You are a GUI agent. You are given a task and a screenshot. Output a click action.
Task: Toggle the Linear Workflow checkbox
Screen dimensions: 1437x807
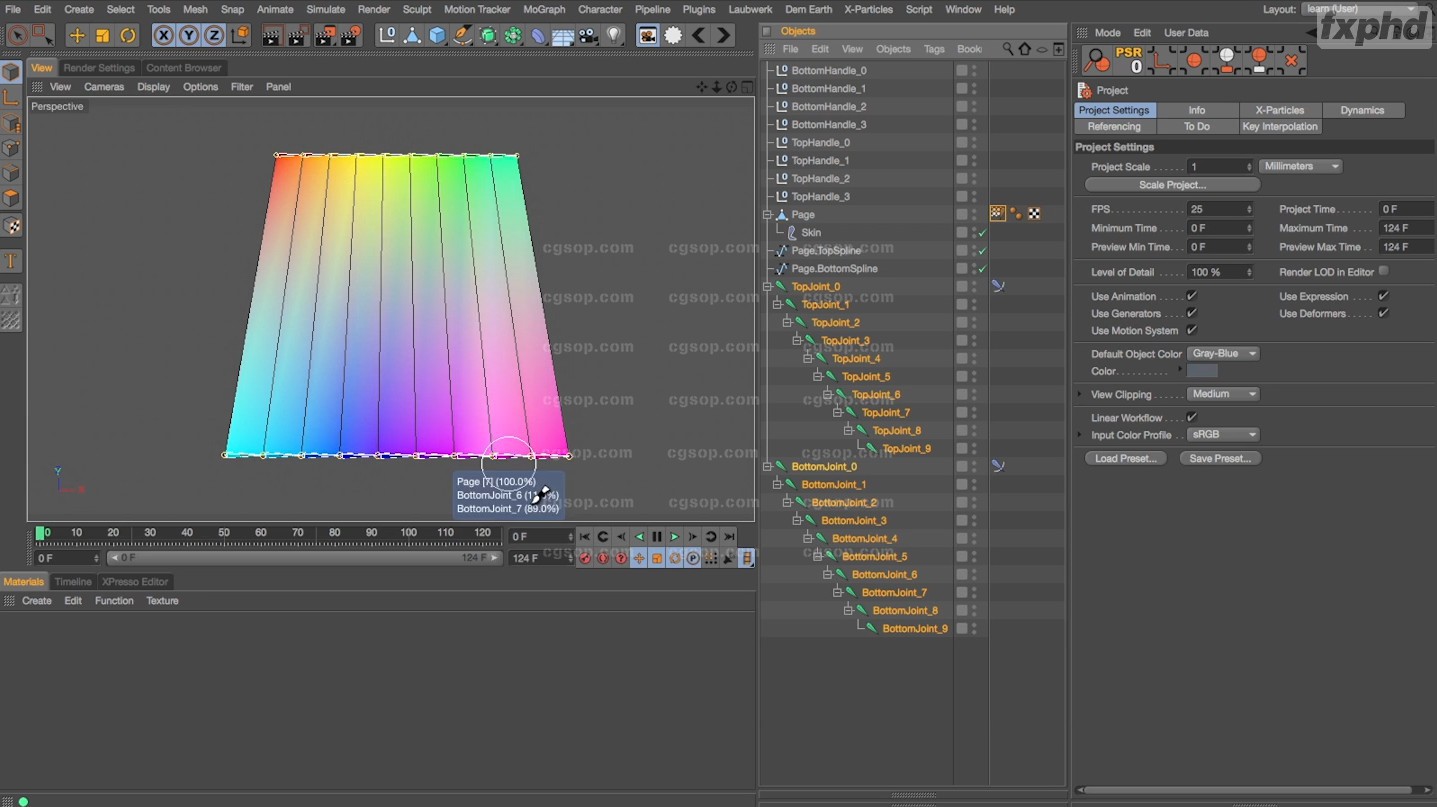pyautogui.click(x=1191, y=418)
